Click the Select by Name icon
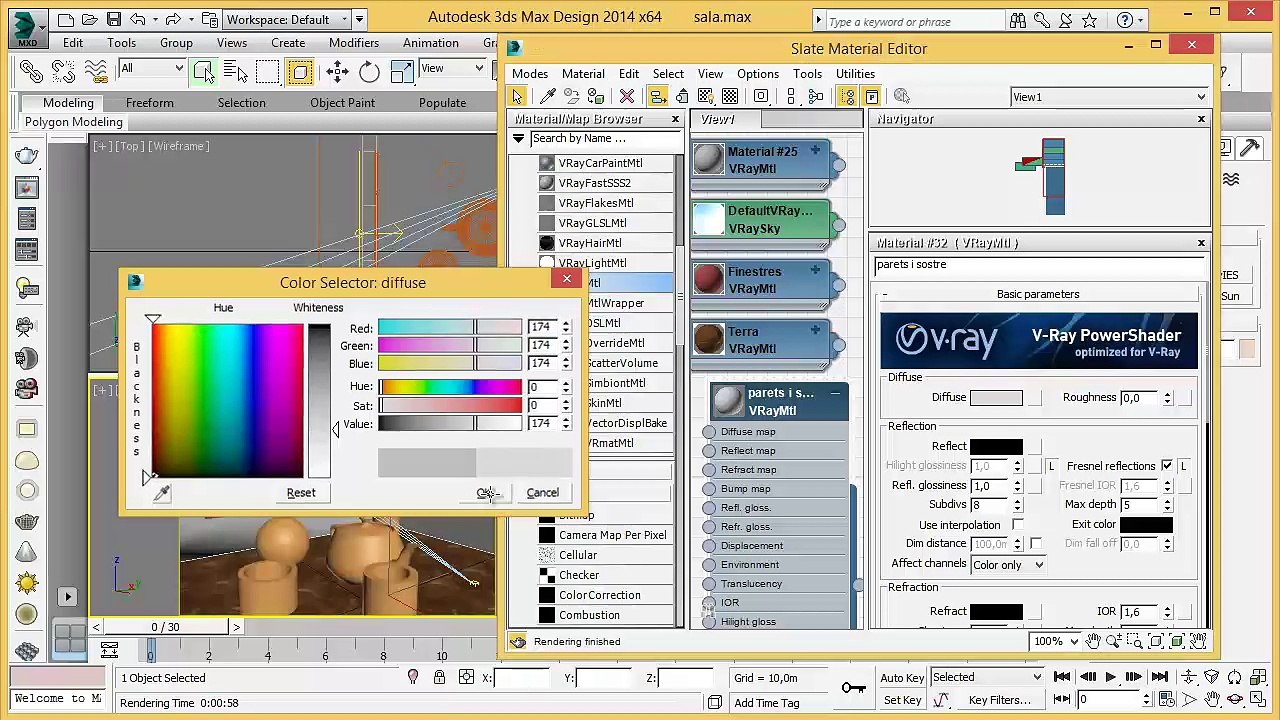Viewport: 1280px width, 720px height. 236,71
